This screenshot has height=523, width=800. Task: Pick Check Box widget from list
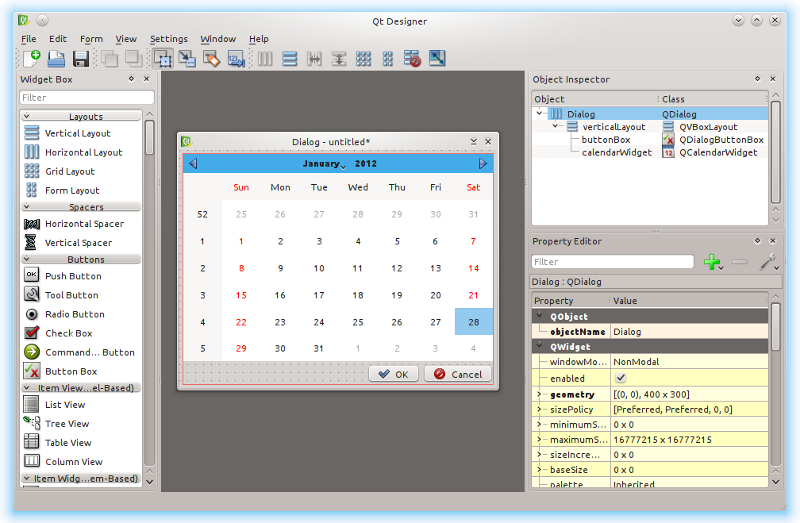pos(68,333)
